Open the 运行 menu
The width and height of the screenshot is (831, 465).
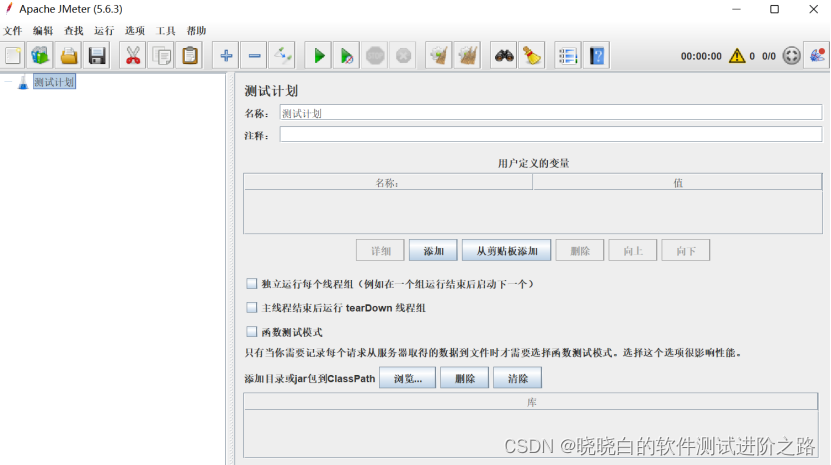[x=104, y=31]
